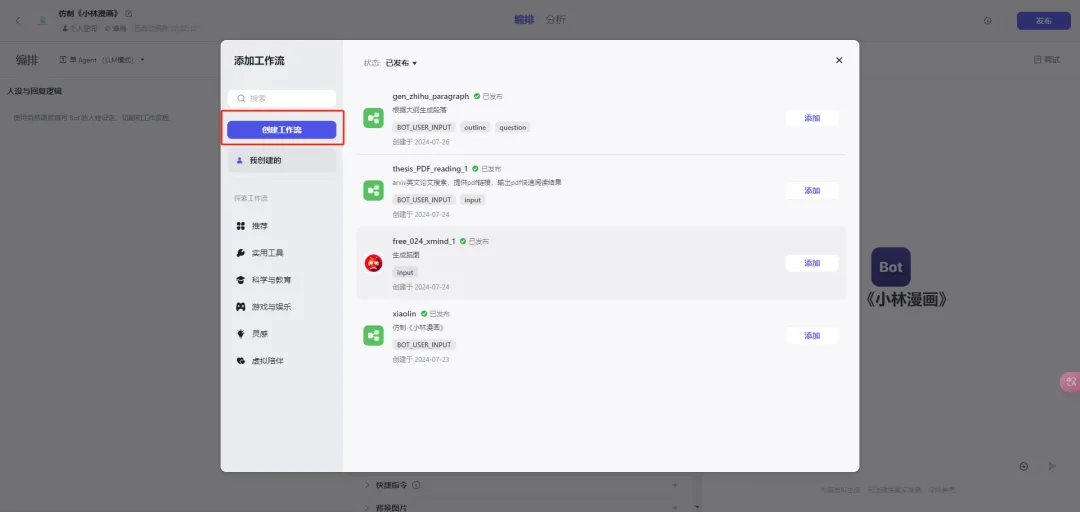Click the pink translate bubble at right edge

pyautogui.click(x=1070, y=382)
